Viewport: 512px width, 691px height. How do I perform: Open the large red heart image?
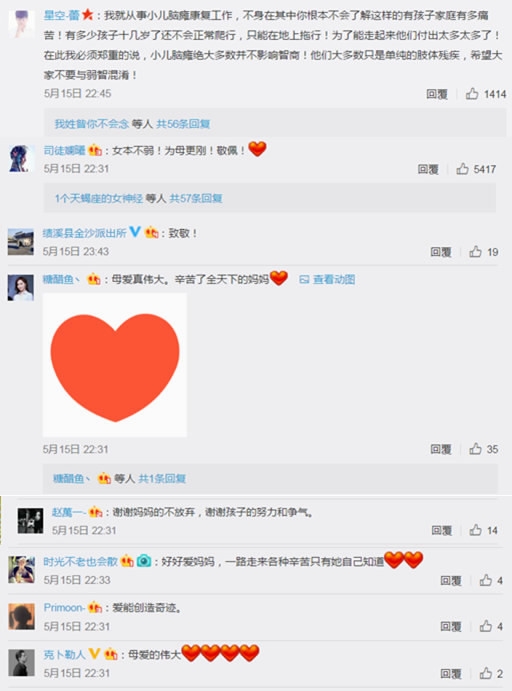coord(115,365)
